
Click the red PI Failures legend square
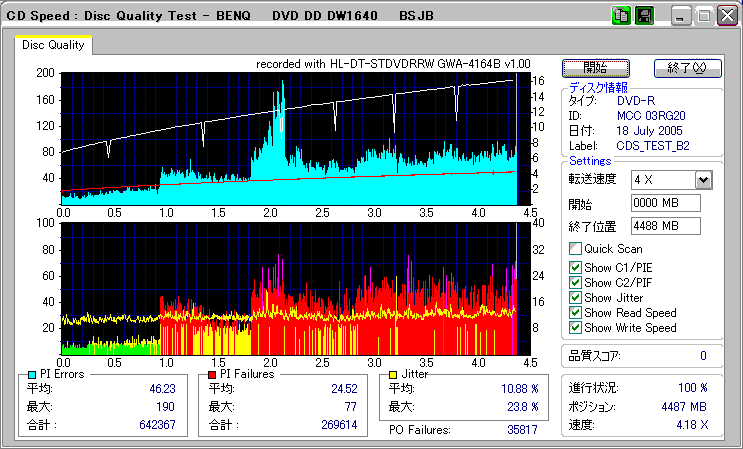pyautogui.click(x=213, y=374)
